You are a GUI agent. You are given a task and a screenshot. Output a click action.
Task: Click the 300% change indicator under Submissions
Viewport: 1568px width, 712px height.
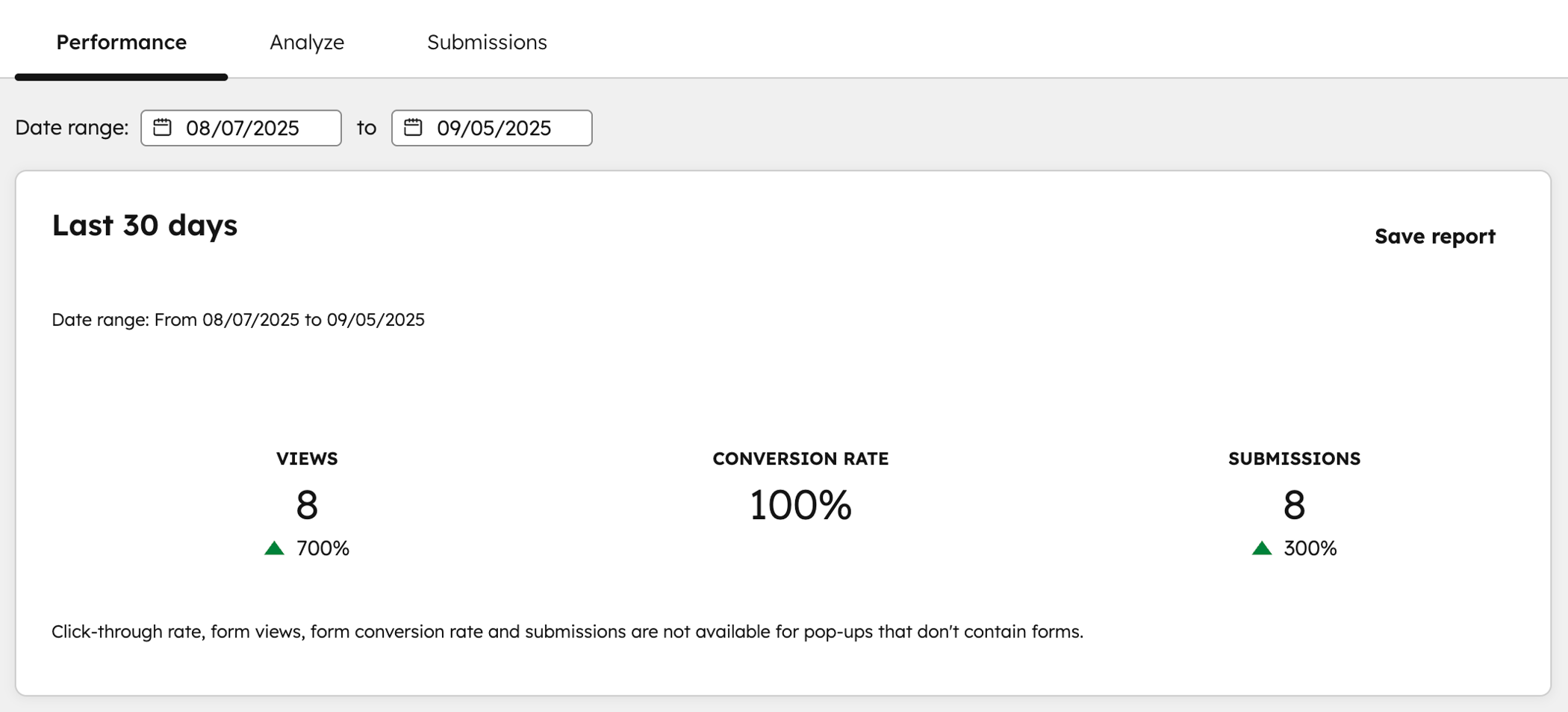coord(1308,548)
